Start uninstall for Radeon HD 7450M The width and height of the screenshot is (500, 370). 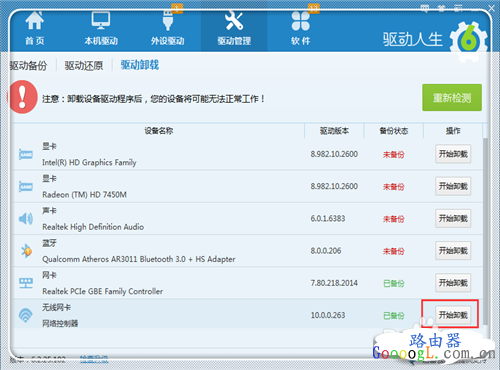453,186
